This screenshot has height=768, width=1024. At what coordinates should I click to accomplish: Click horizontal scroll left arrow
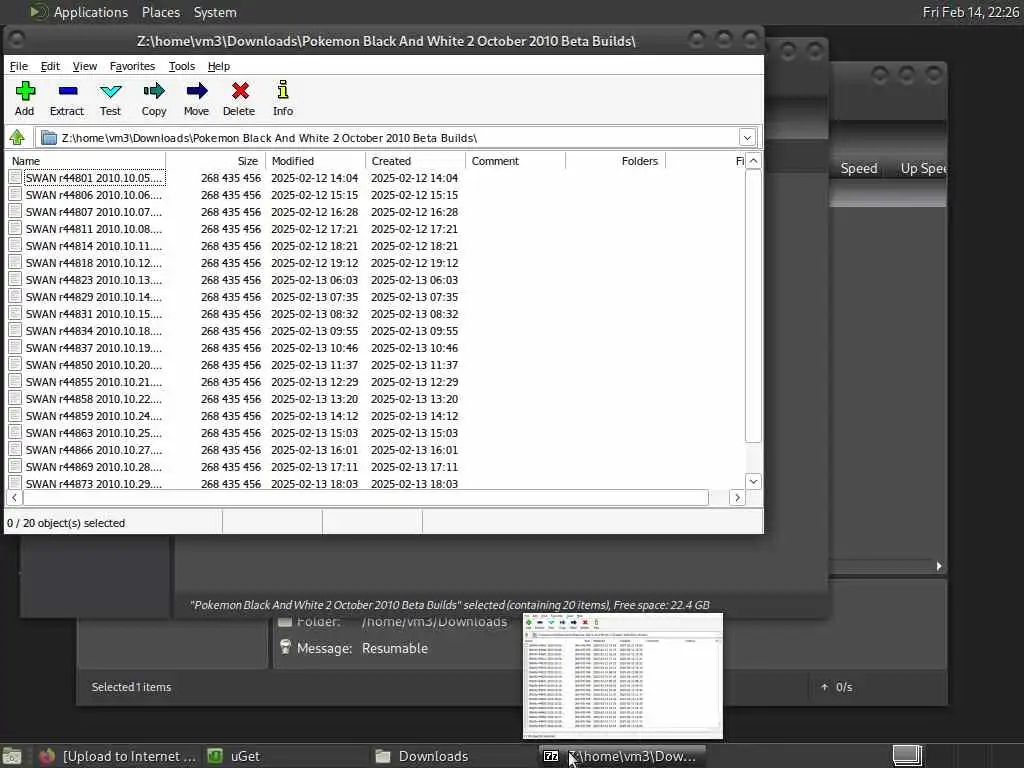pos(14,498)
